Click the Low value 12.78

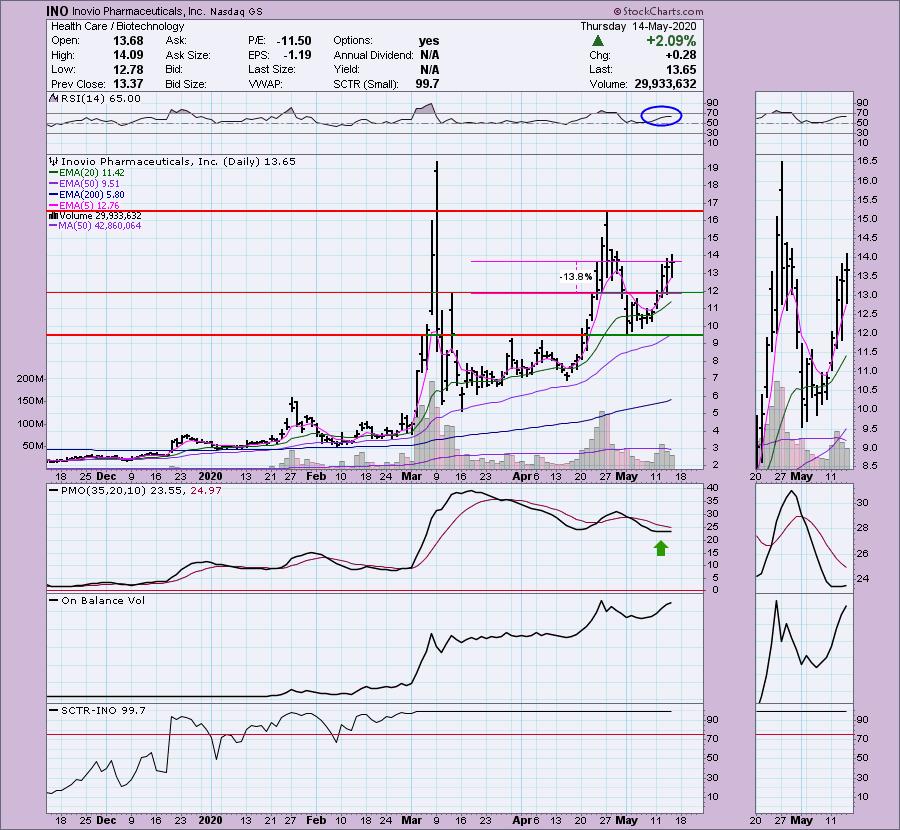[x=129, y=69]
